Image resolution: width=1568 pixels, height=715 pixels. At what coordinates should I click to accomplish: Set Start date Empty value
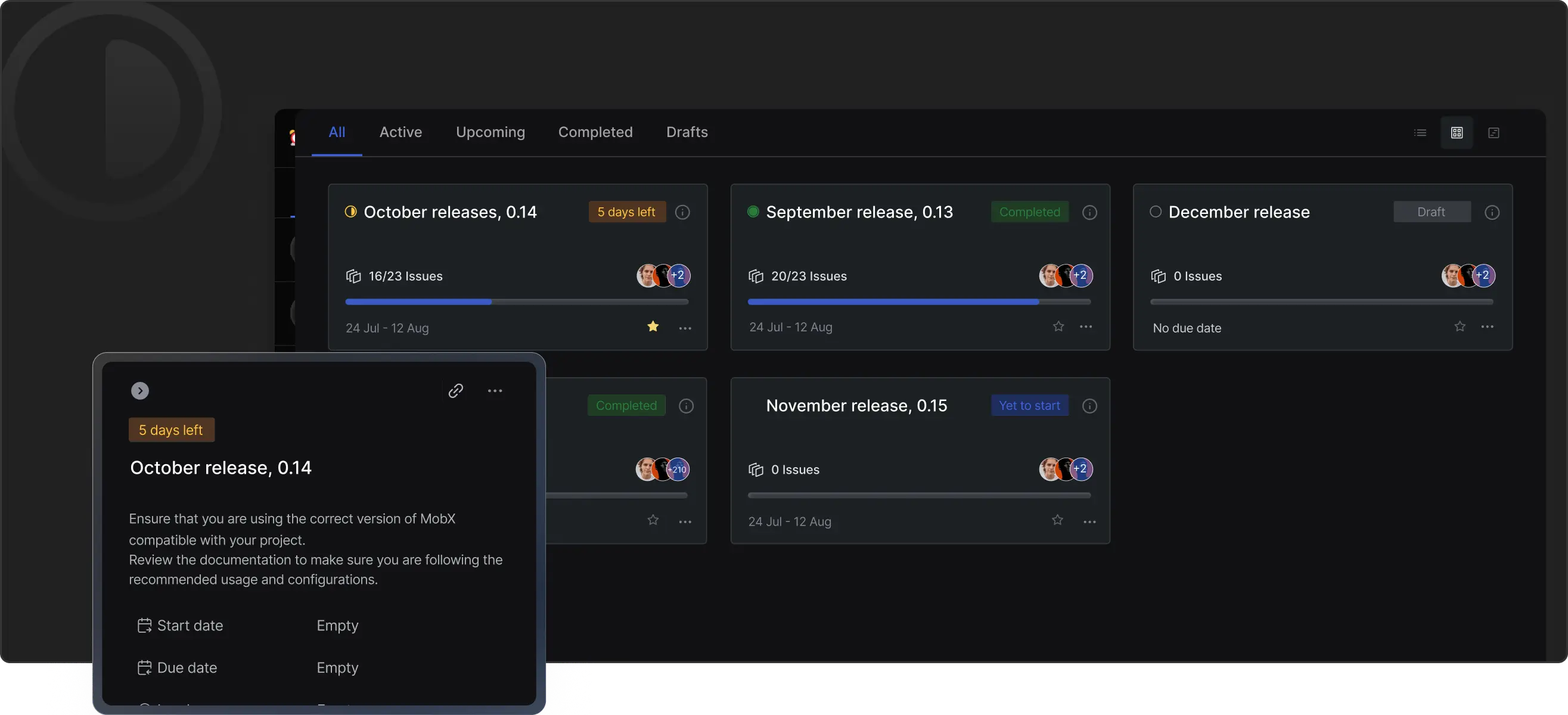tap(337, 626)
